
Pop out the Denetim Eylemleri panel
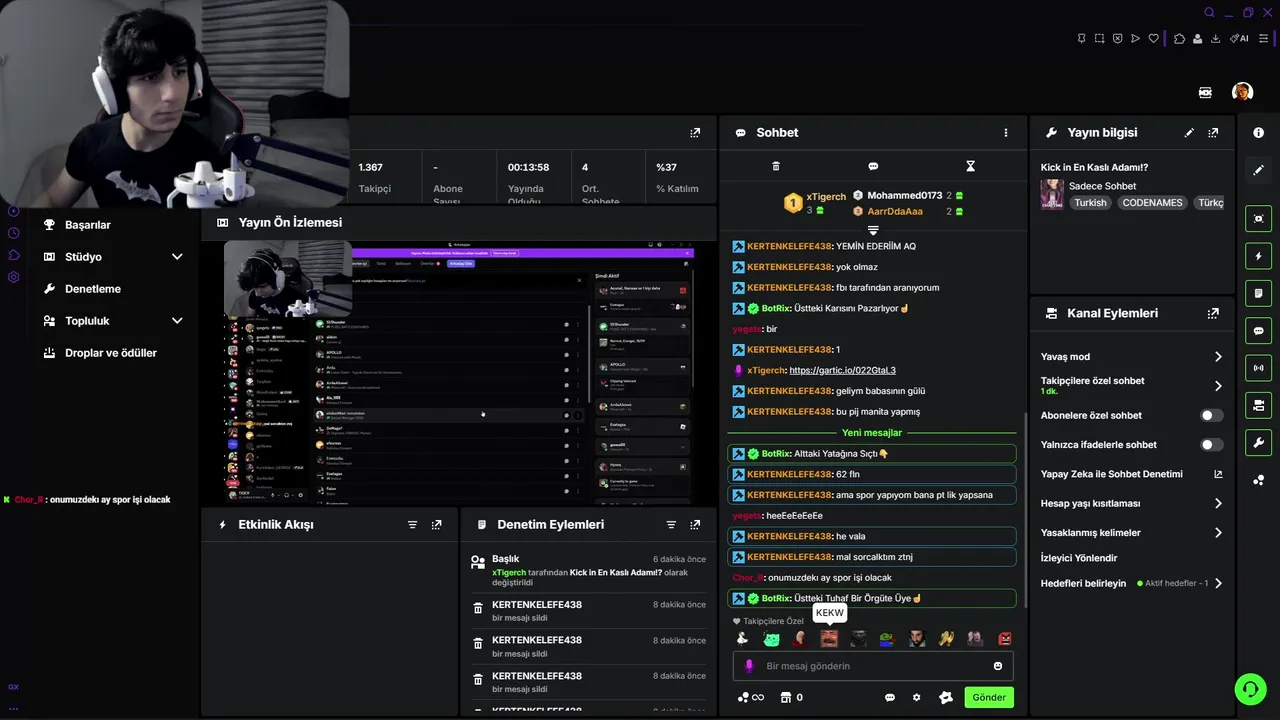point(695,524)
